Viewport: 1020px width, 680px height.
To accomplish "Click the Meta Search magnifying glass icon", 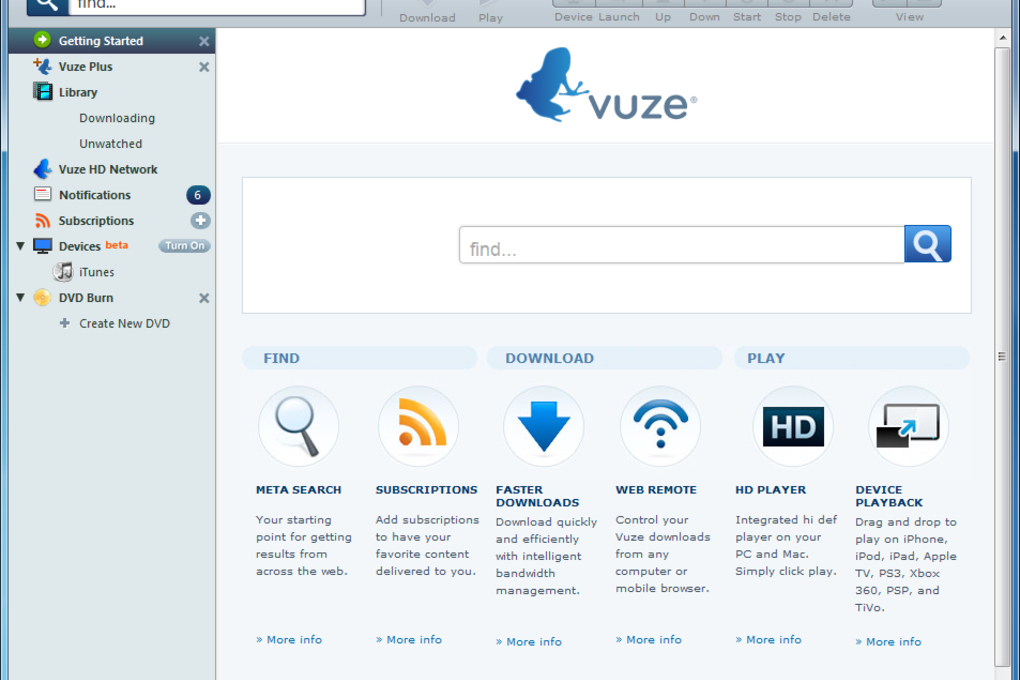I will point(299,426).
